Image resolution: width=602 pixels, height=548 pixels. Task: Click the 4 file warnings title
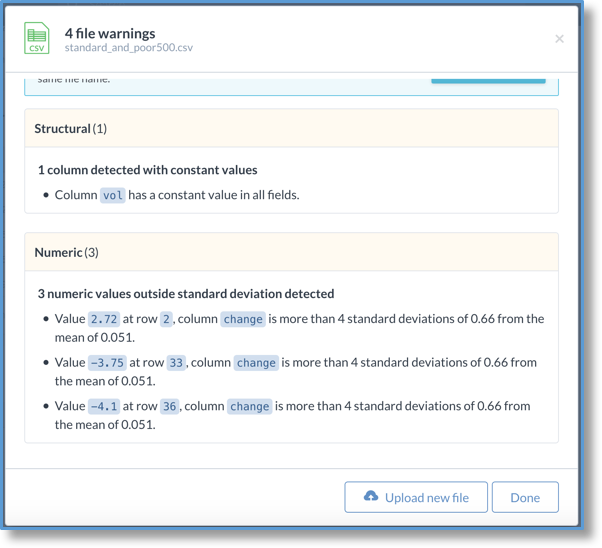(110, 33)
